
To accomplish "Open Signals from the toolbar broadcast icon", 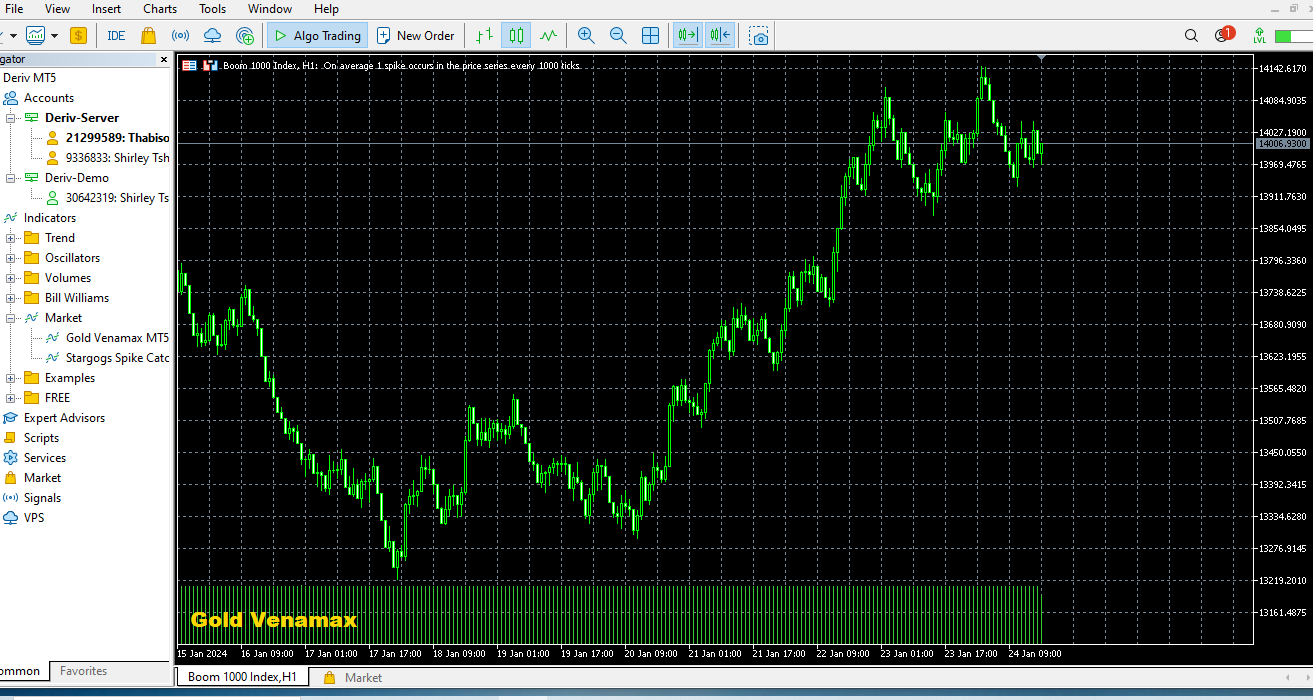I will (x=181, y=35).
